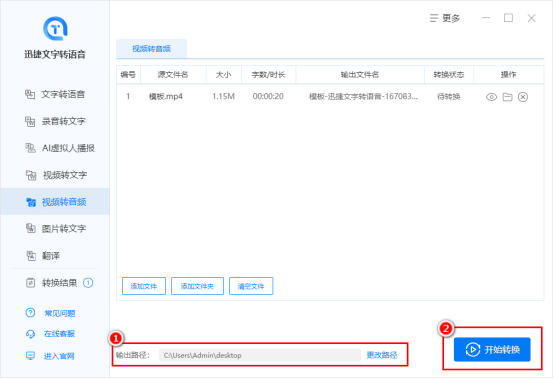Click the 更改路径 link
The image size is (554, 379).
click(382, 355)
